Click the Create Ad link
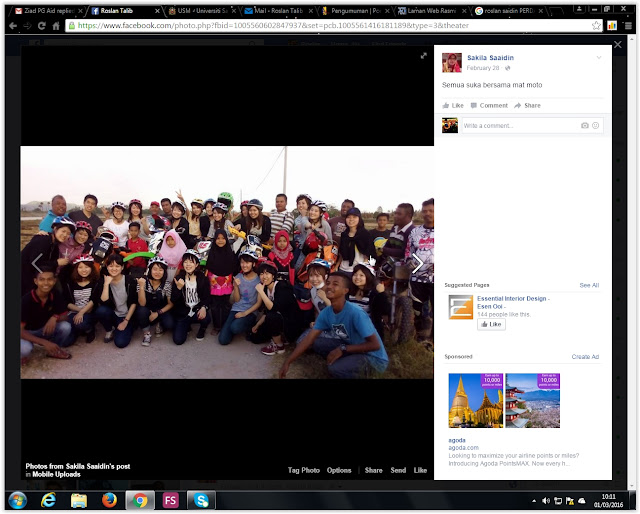The width and height of the screenshot is (640, 514). point(585,356)
